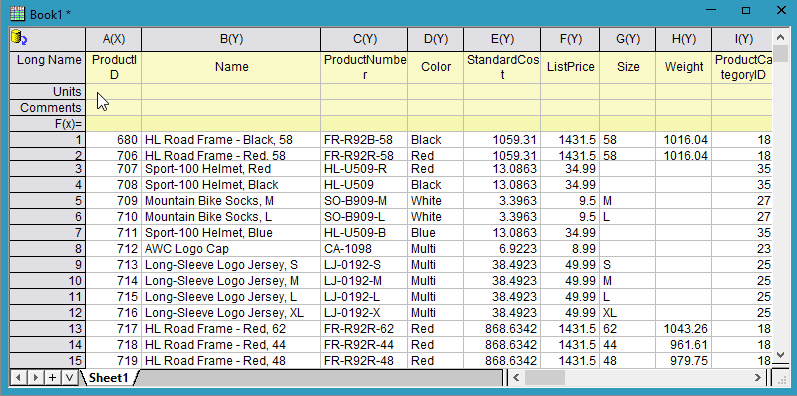Click the Long Name row label
Image resolution: width=797 pixels, height=396 pixels.
click(x=48, y=68)
